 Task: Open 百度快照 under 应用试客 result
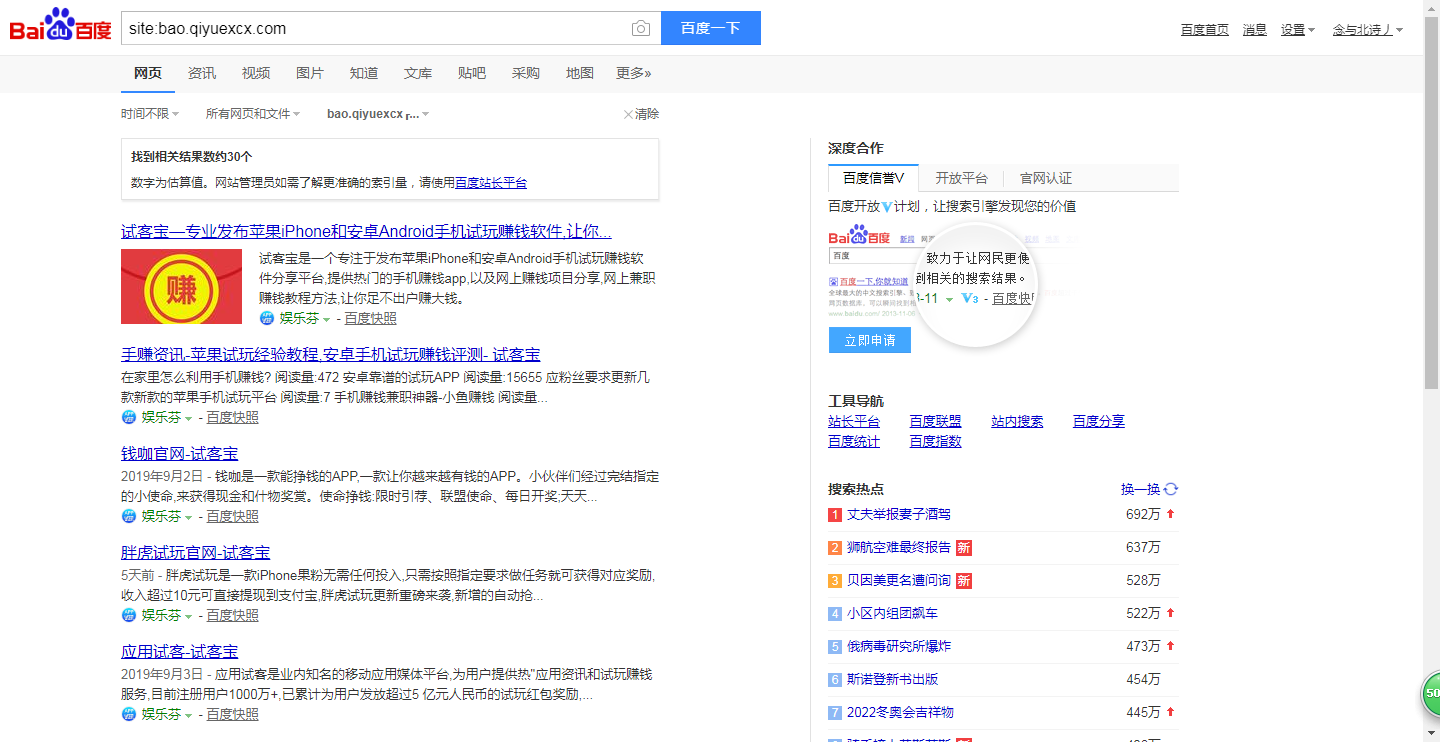click(x=233, y=714)
